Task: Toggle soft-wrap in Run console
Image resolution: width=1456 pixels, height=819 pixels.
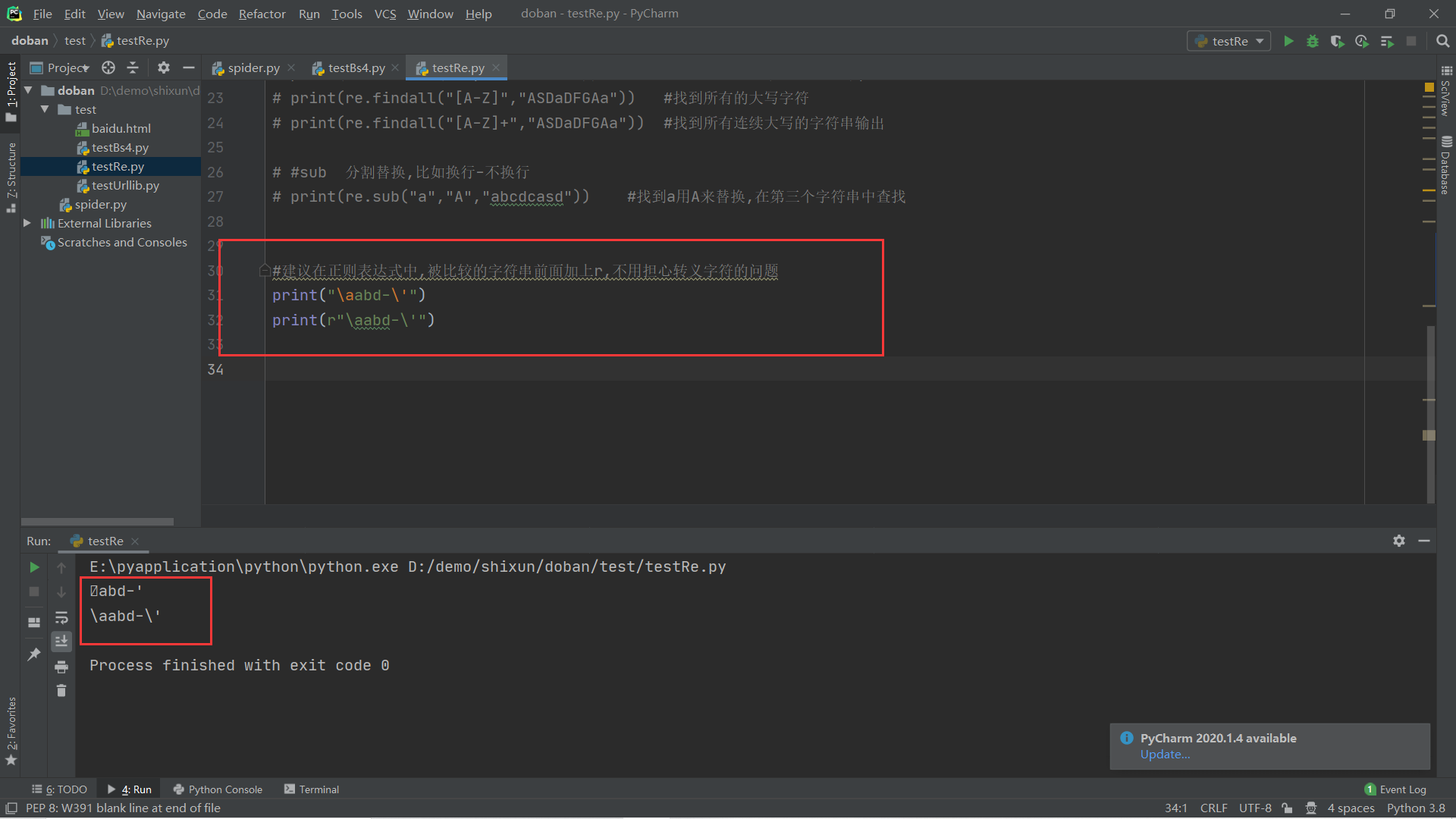Action: (x=61, y=617)
